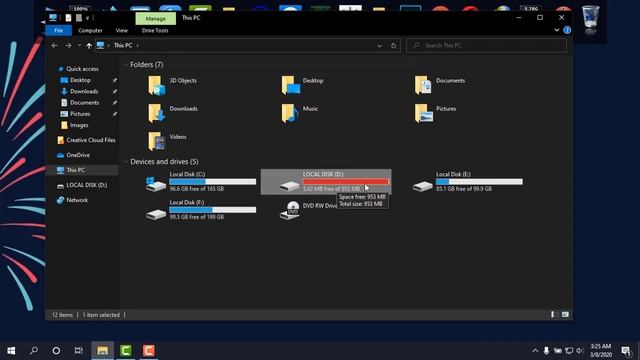Screen dimensions: 640x360
Task: Select Documents in navigation pane
Action: pyautogui.click(x=84, y=103)
